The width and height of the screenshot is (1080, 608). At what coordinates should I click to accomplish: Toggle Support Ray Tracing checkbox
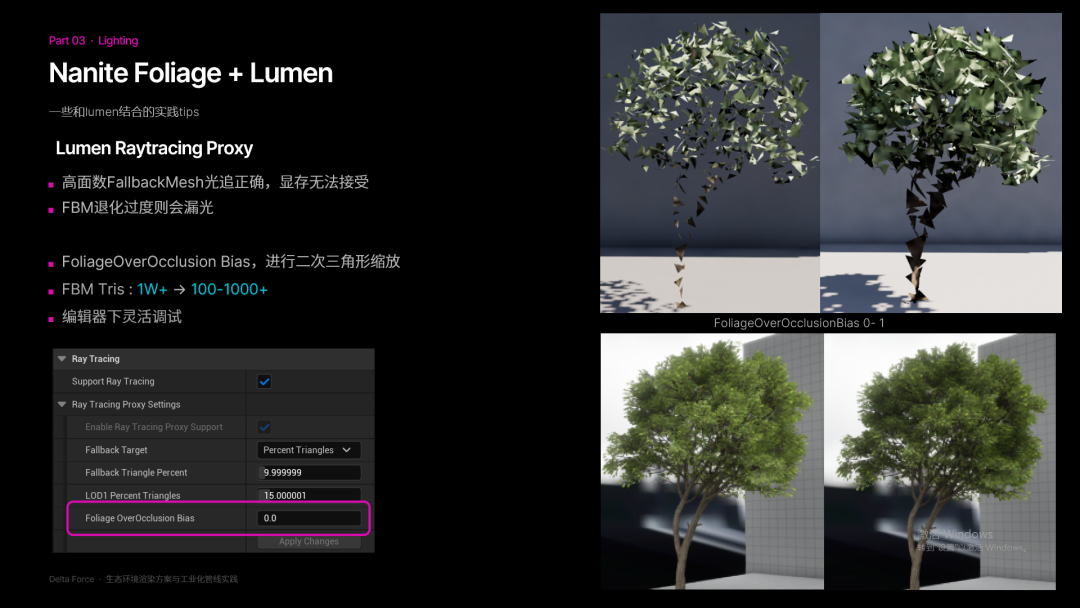tap(264, 381)
